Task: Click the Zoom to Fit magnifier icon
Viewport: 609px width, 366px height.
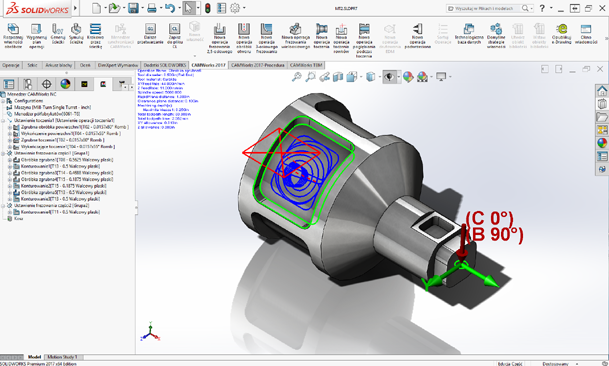Action: click(x=297, y=77)
